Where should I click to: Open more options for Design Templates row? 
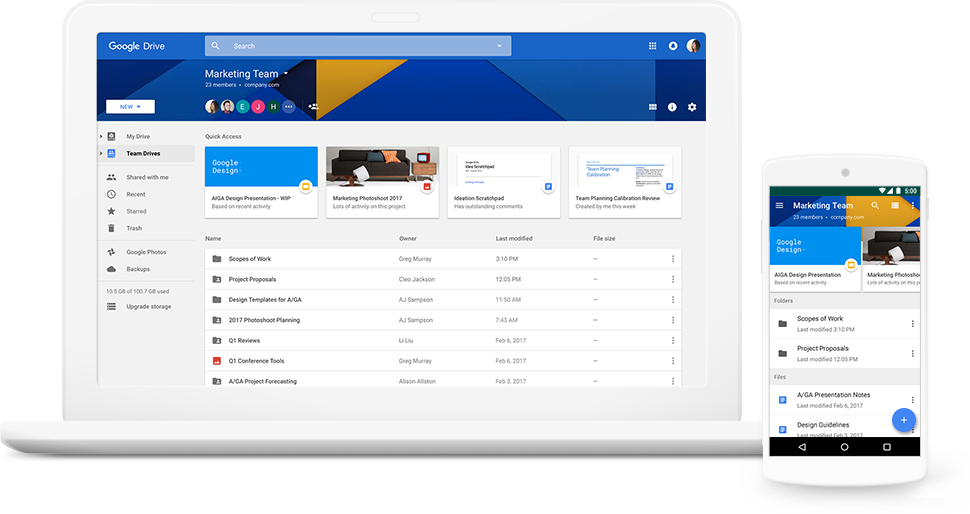(x=672, y=299)
